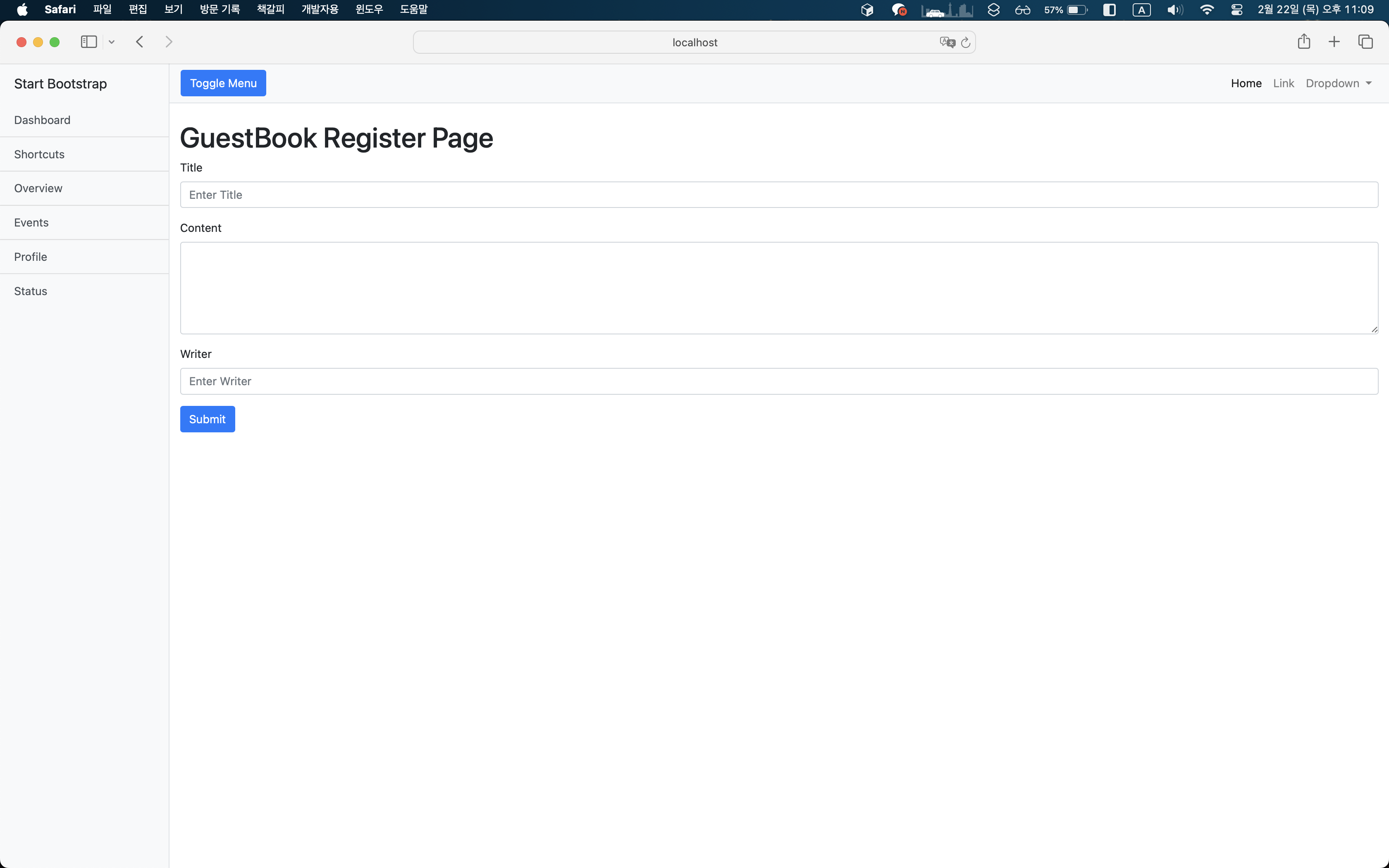
Task: Click the chat bubble notification icon
Action: point(899,10)
